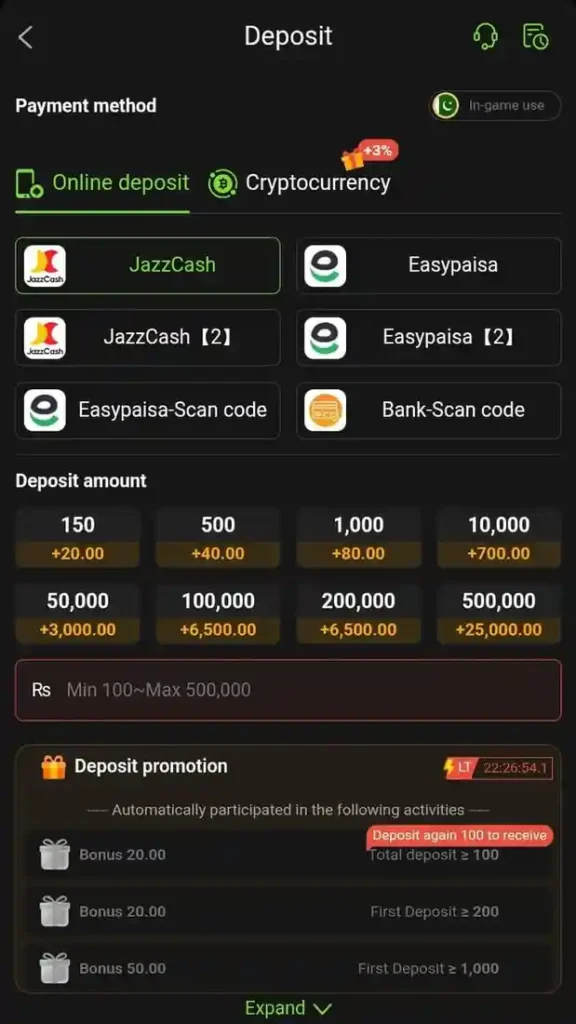Select JazzCash payment method
This screenshot has height=1024, width=576.
click(x=148, y=265)
